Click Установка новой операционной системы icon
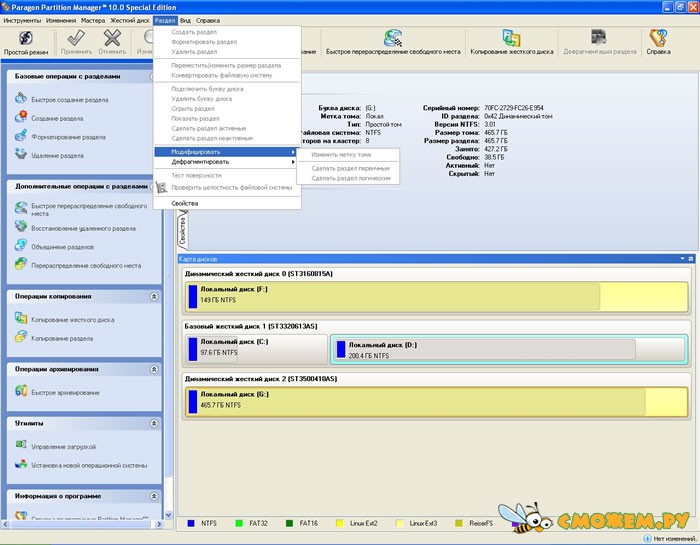The height and width of the screenshot is (545, 700). coord(21,464)
